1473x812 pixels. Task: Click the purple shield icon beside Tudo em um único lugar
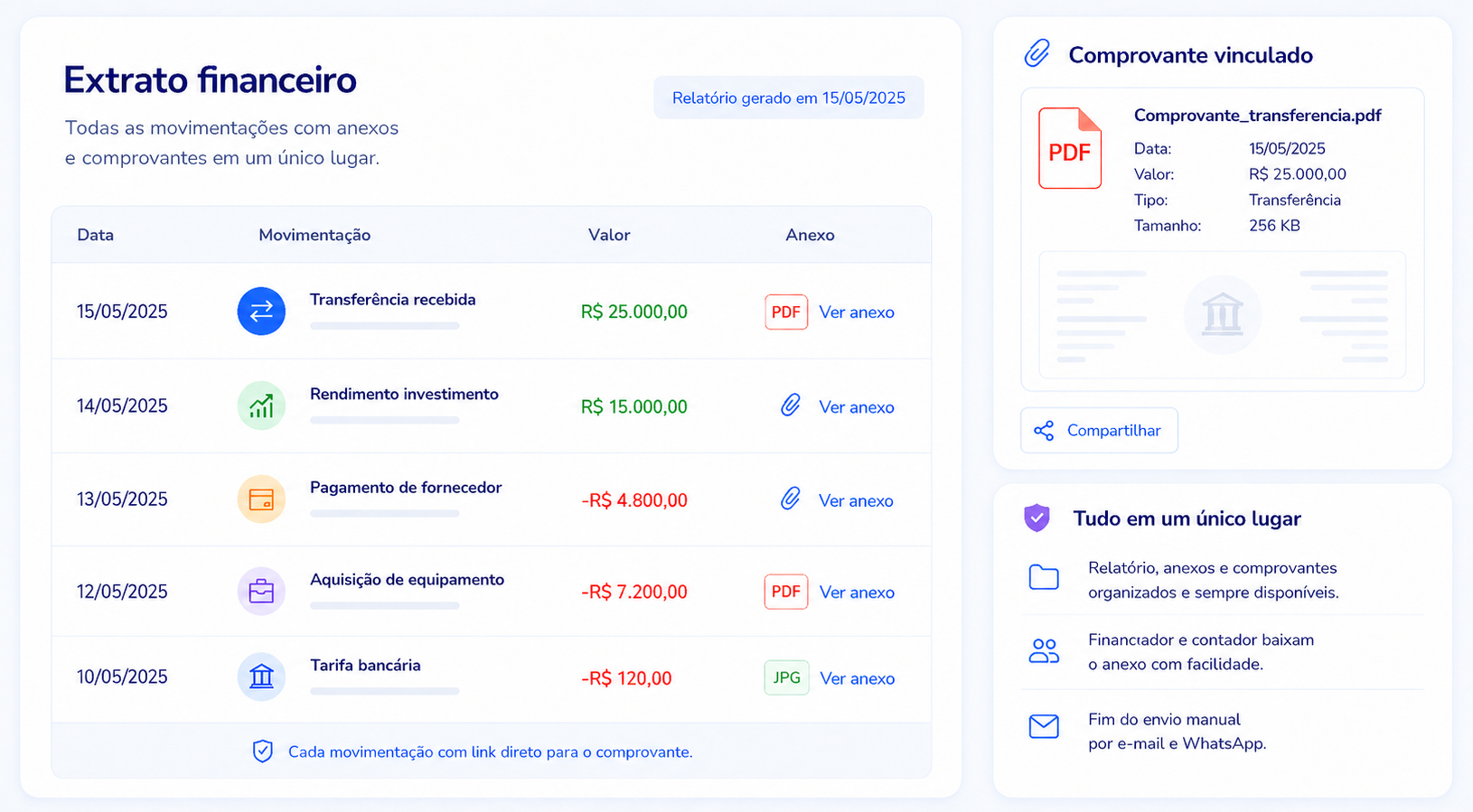click(1037, 518)
